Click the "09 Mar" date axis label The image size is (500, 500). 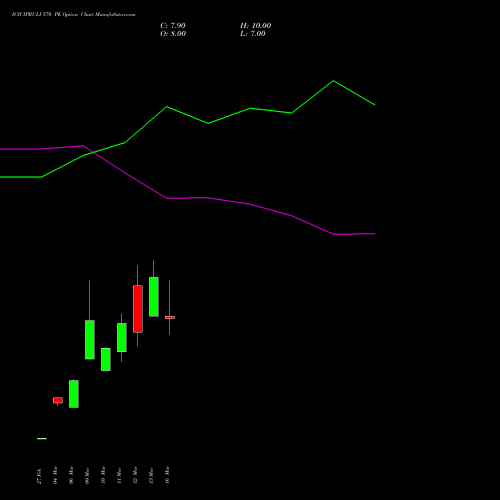click(87, 475)
